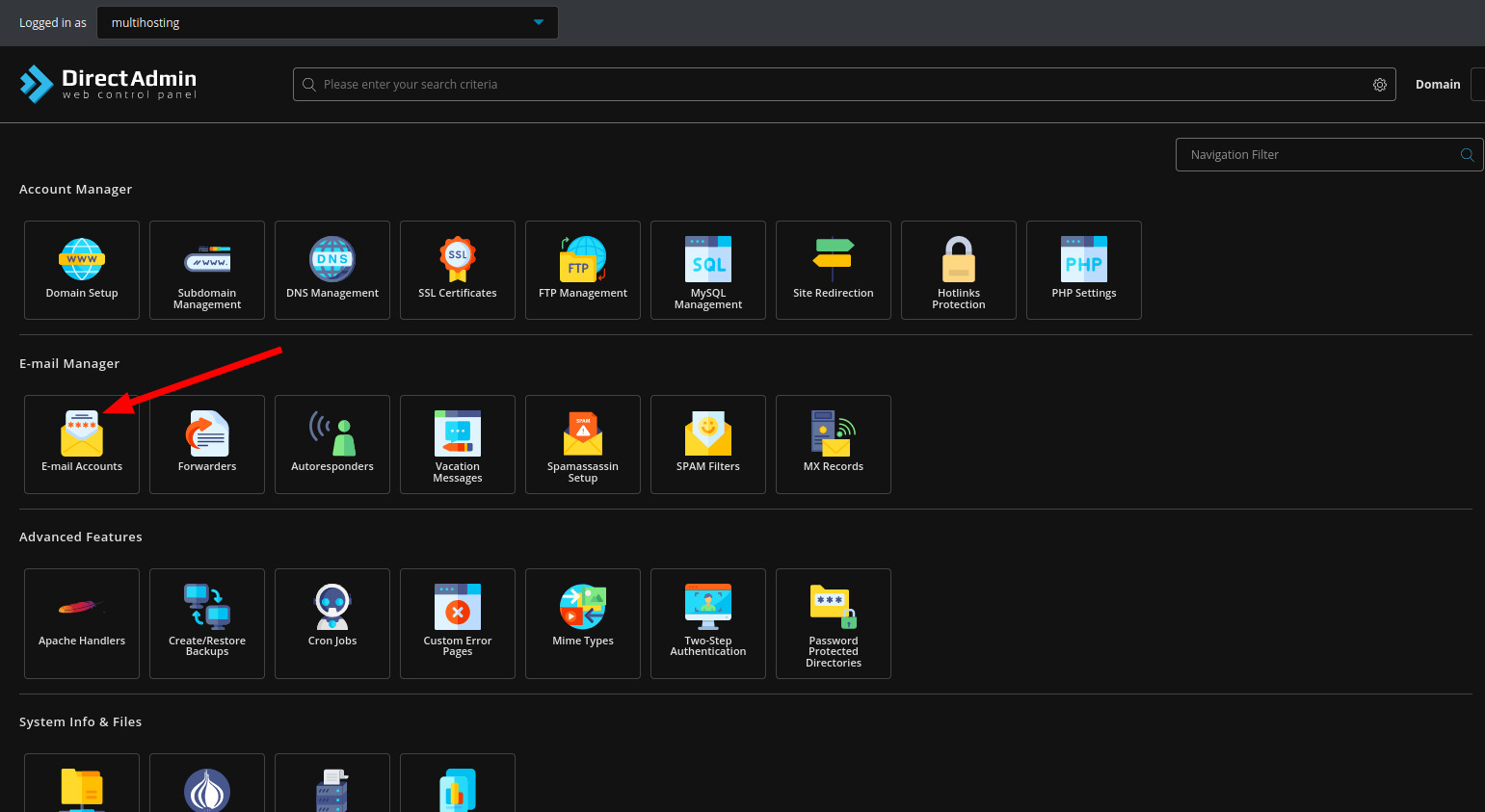Go to FTP Management
Viewport: 1485px width, 812px height.
click(x=583, y=270)
